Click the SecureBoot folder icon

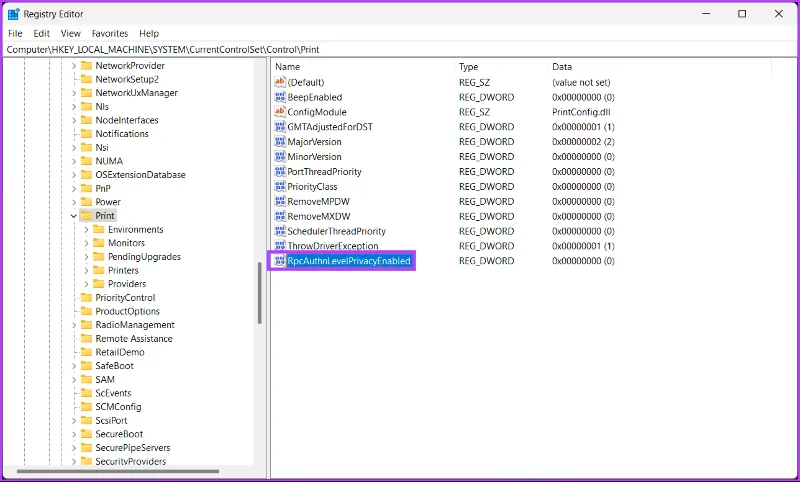pos(86,434)
